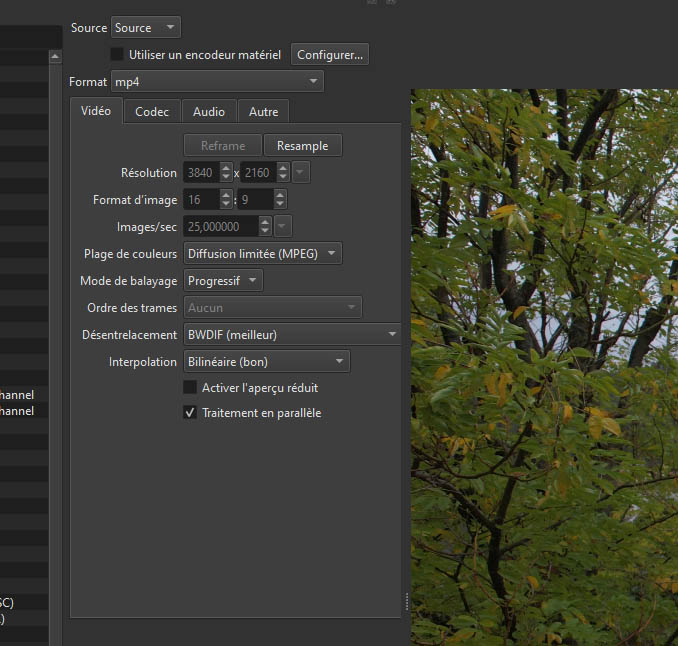Open the Source dropdown

pos(146,28)
